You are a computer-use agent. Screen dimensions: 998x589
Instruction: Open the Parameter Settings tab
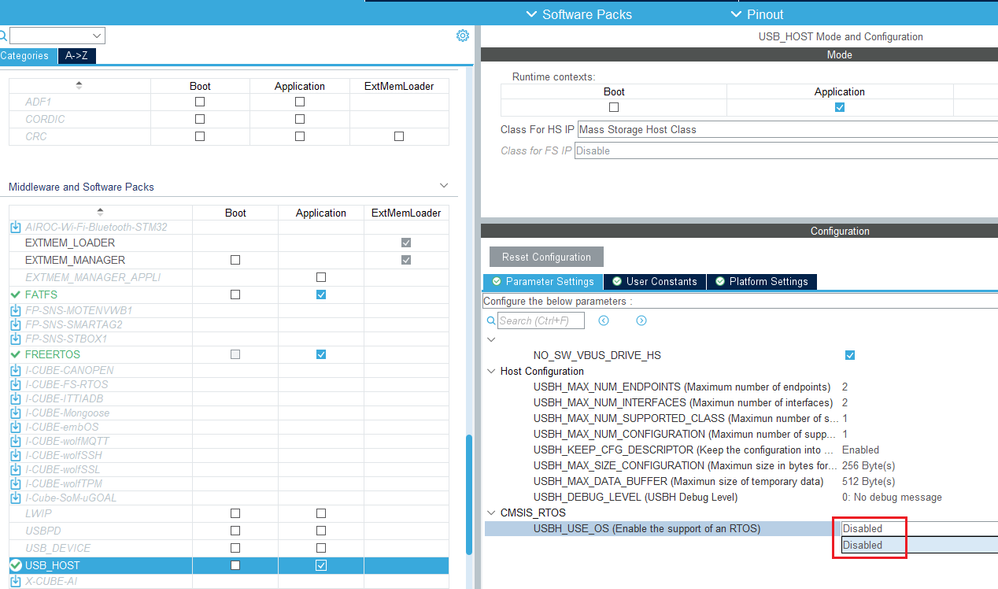click(x=543, y=281)
